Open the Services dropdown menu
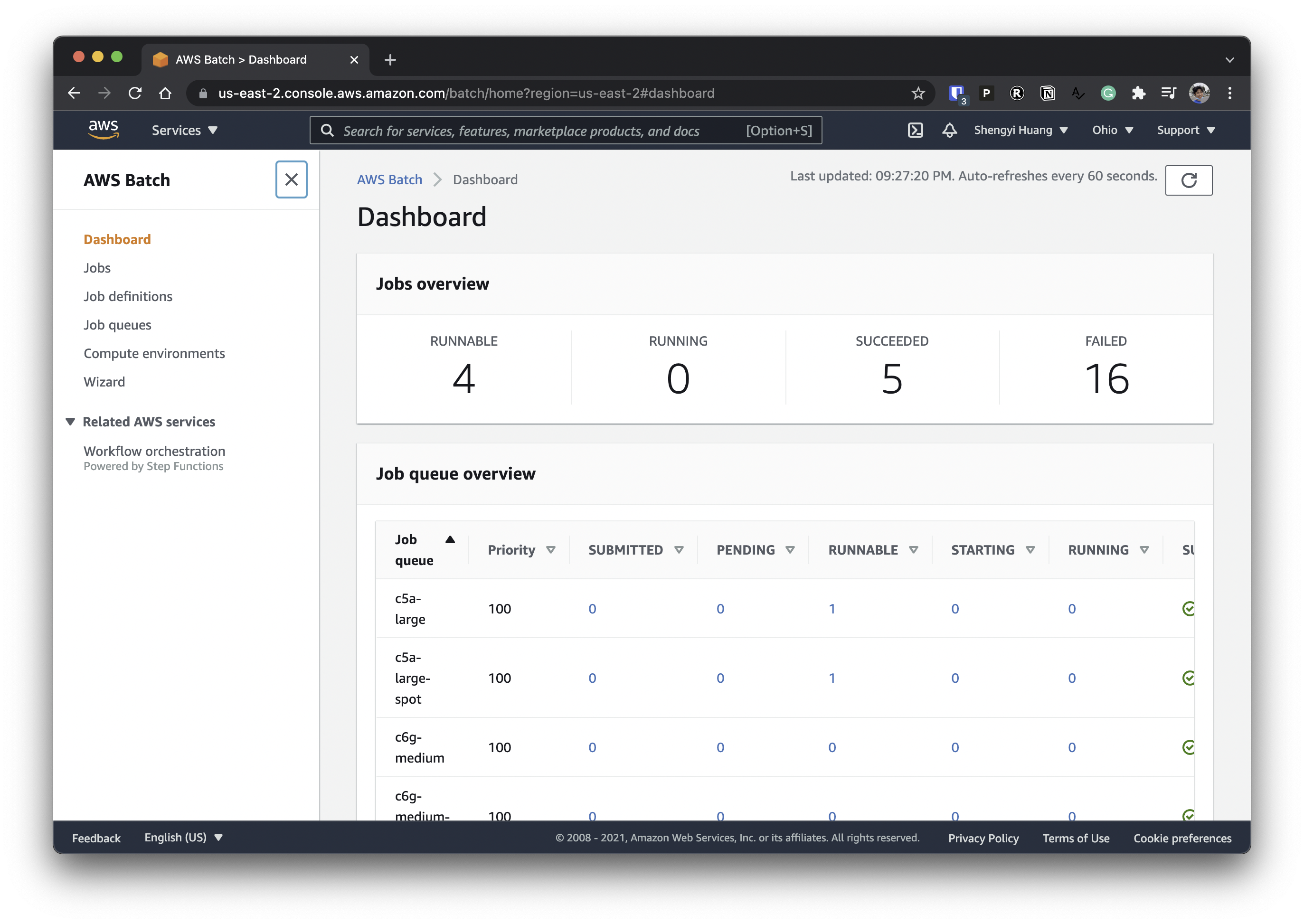This screenshot has width=1304, height=924. pyautogui.click(x=184, y=130)
